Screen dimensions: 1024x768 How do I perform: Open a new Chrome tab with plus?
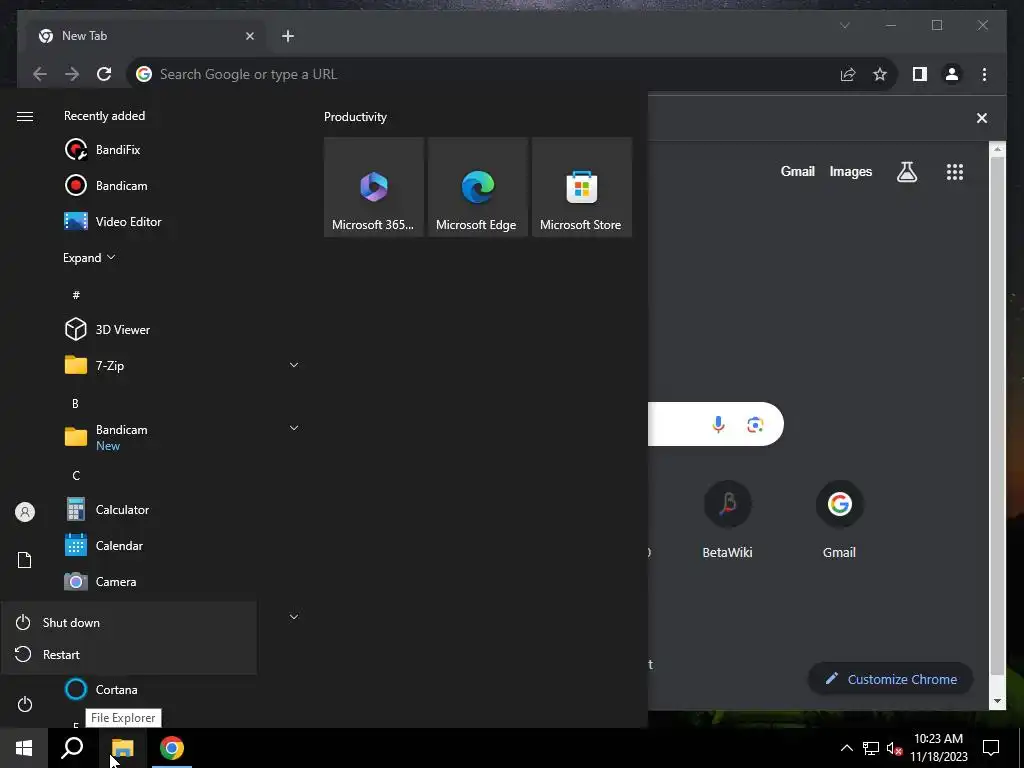[x=287, y=36]
